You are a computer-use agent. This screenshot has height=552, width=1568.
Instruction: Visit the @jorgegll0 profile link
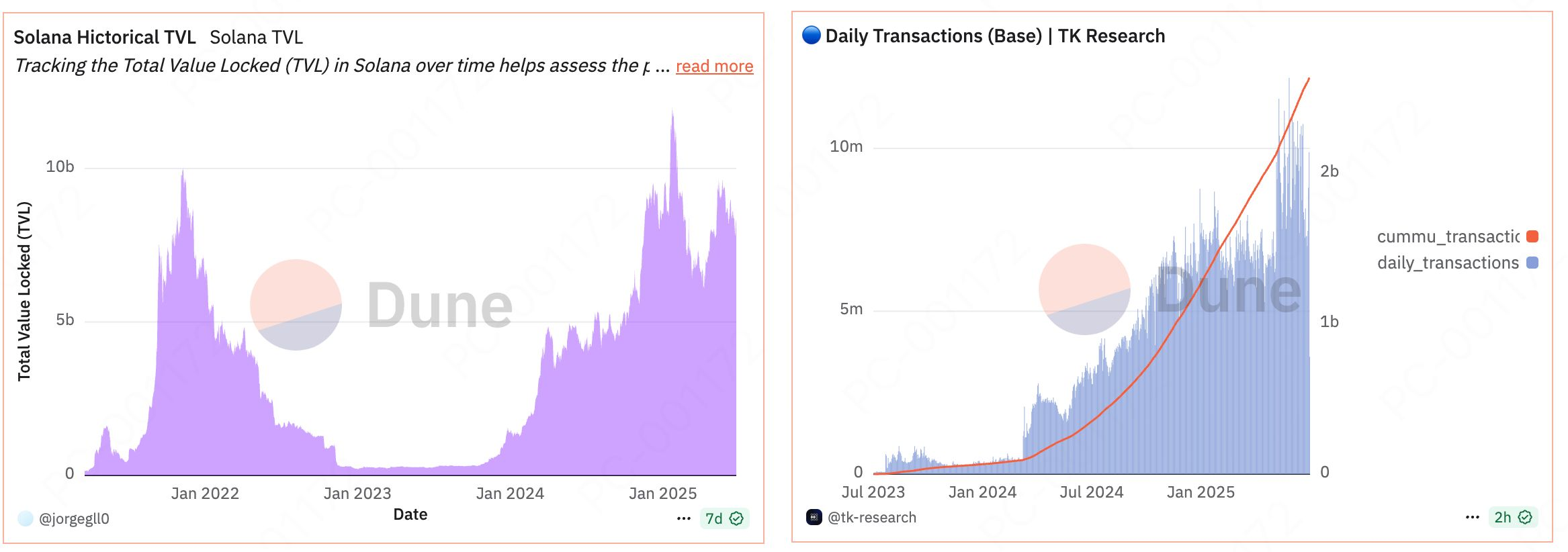(x=74, y=518)
